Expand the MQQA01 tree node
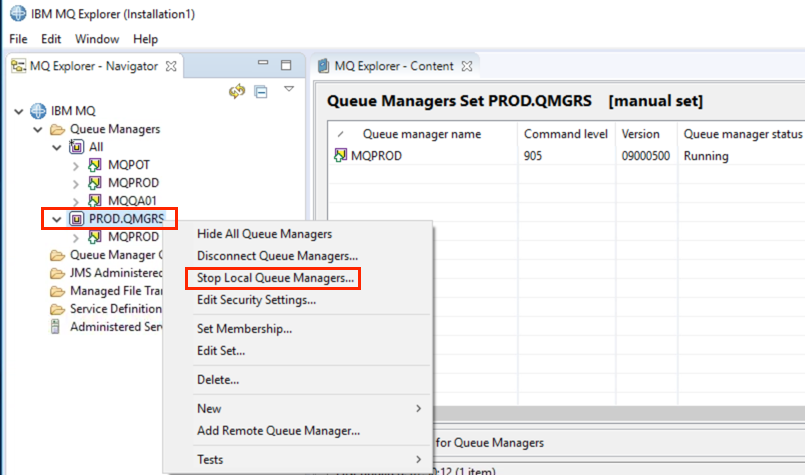The image size is (805, 475). (76, 202)
